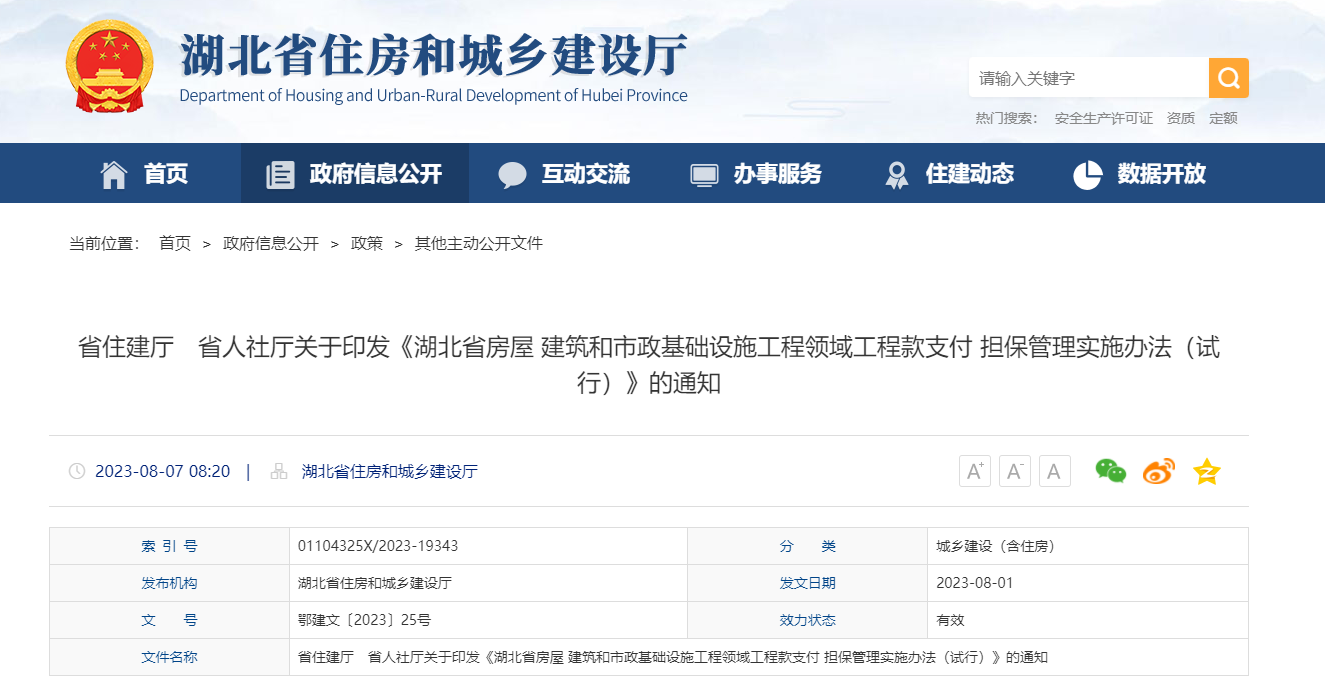Open the 办事服务 navigation tab

point(757,173)
